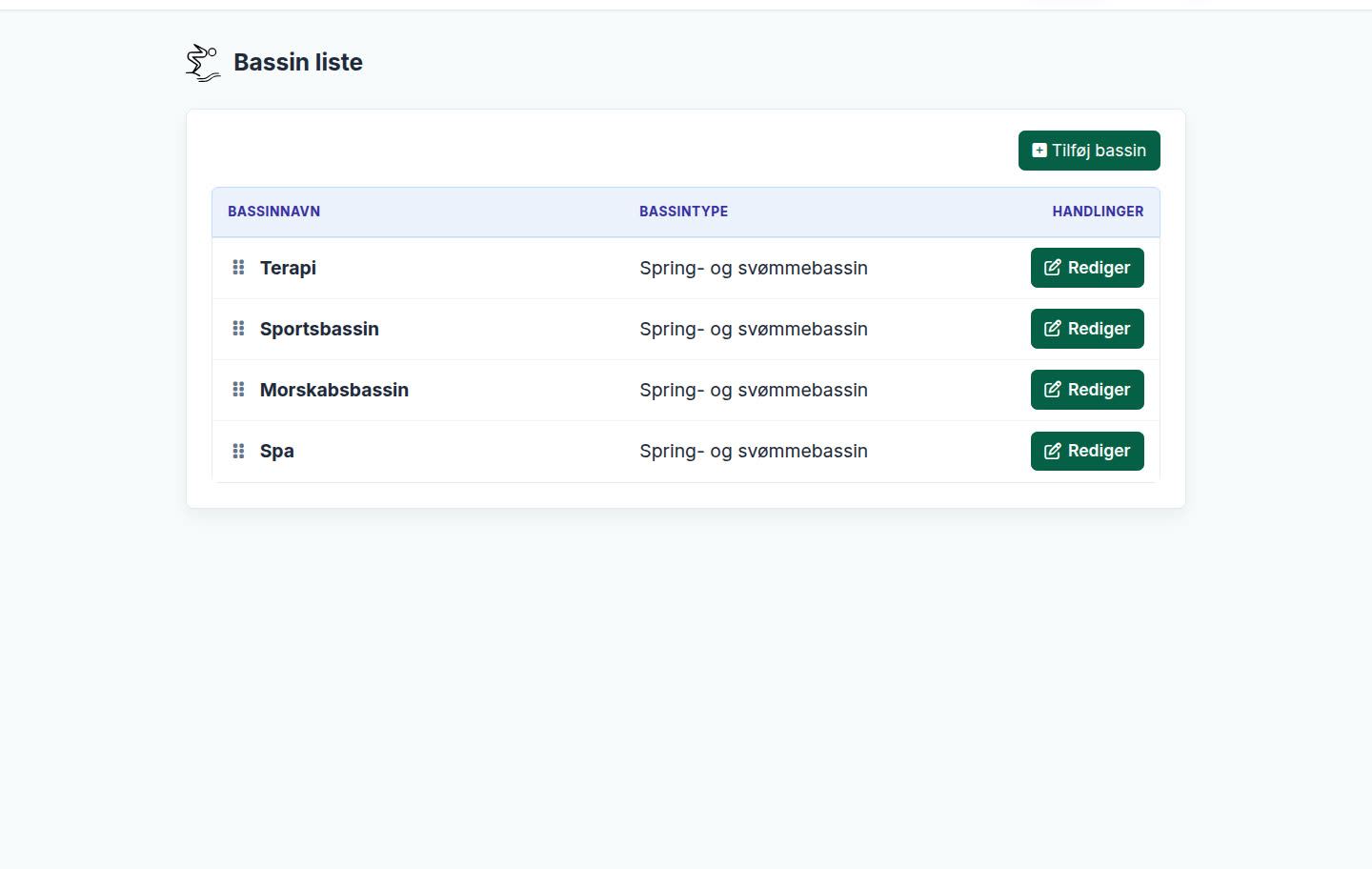Click the BASSINTYPE column header

(x=684, y=212)
